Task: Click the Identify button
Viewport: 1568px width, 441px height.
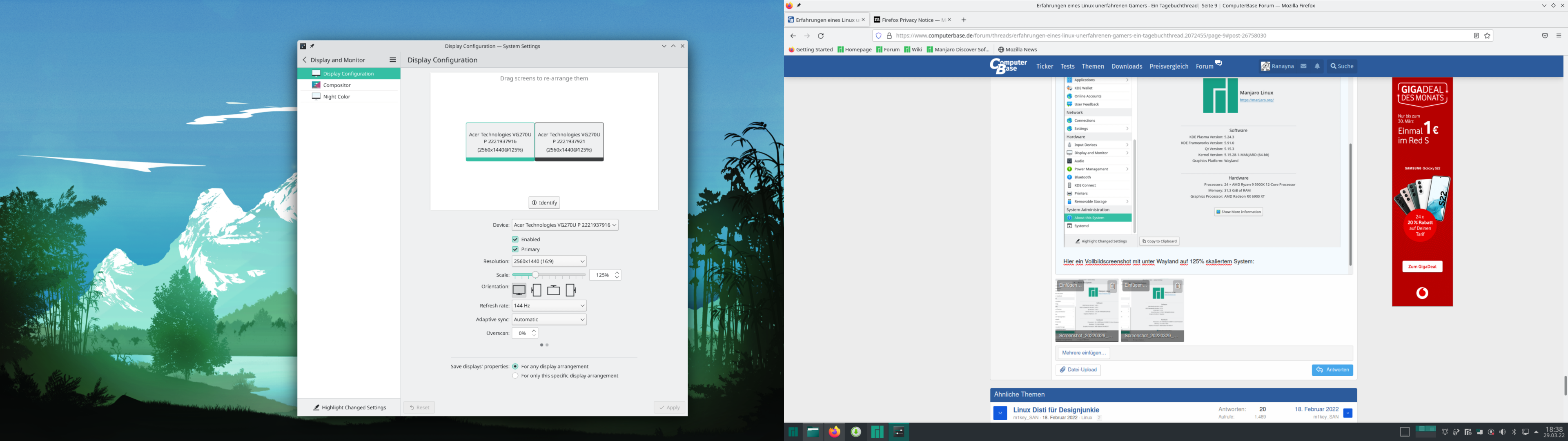Action: click(543, 203)
